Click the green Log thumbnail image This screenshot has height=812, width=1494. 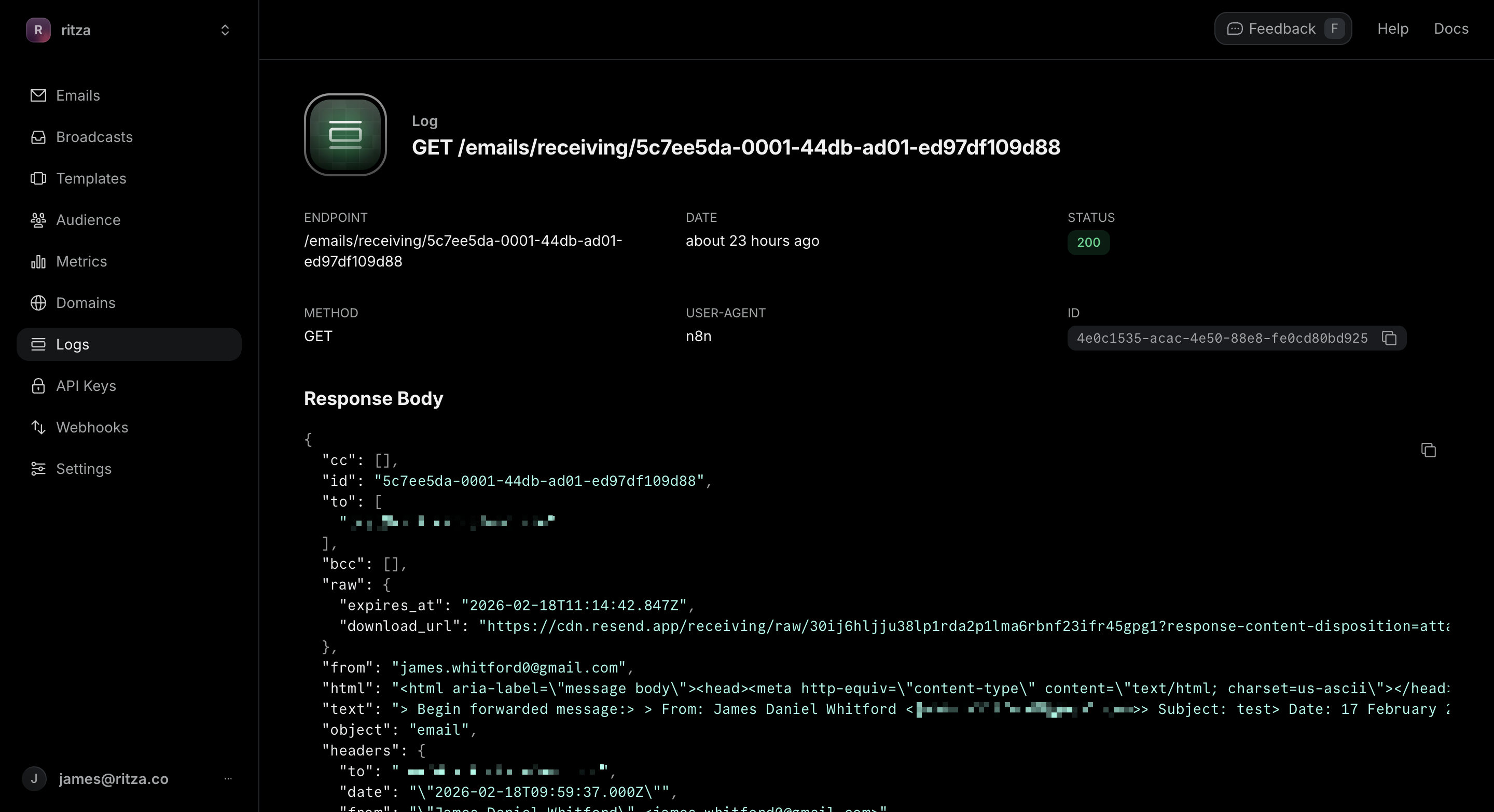345,134
